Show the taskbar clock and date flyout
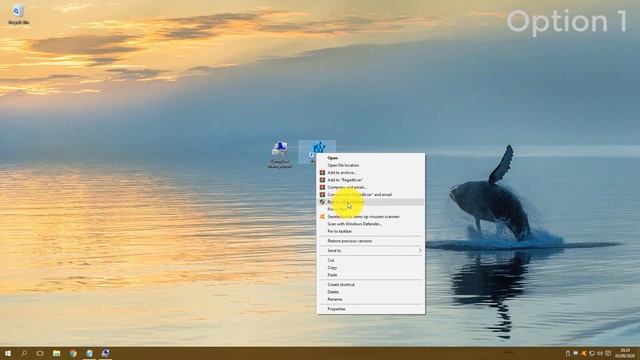The image size is (640, 360). click(624, 353)
